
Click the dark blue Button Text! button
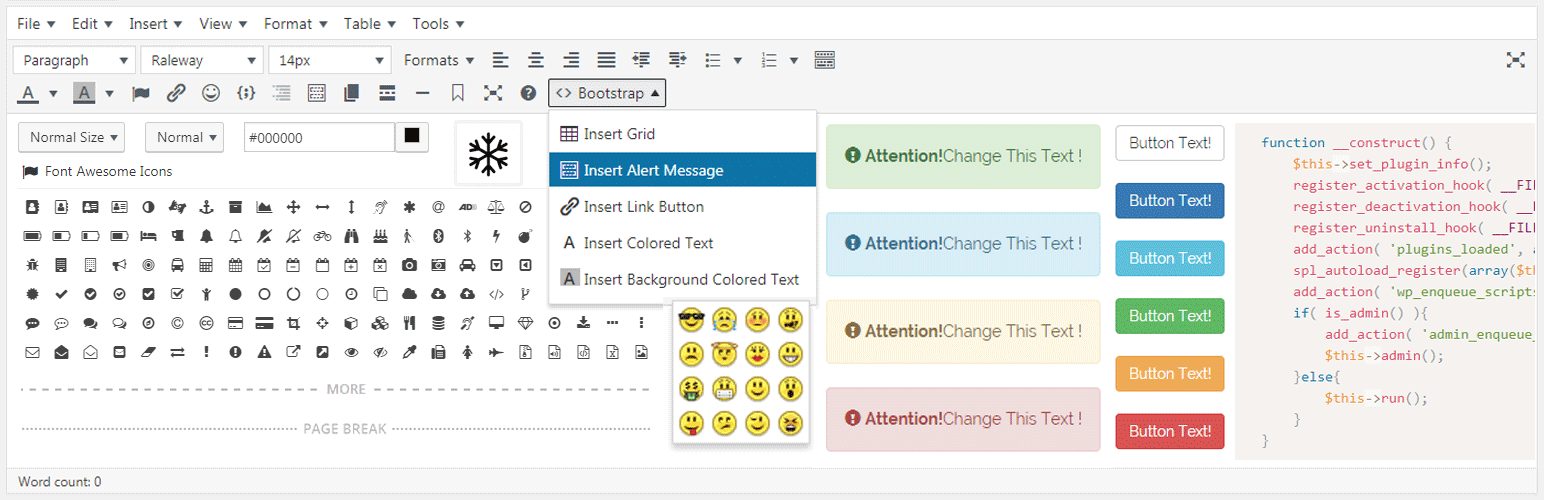click(x=1169, y=200)
